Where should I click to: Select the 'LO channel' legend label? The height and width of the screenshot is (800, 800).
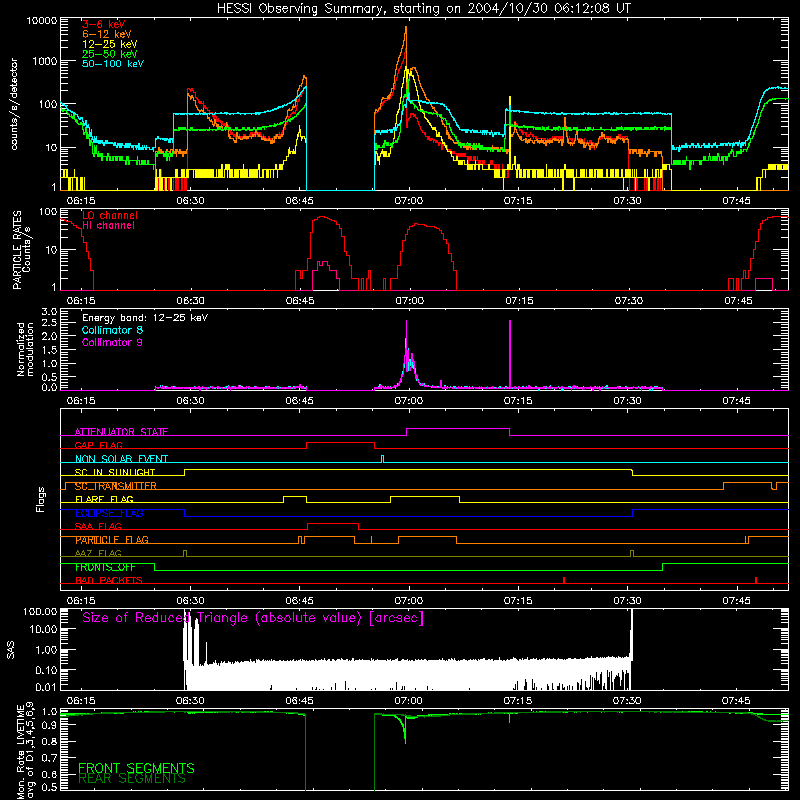coord(110,215)
